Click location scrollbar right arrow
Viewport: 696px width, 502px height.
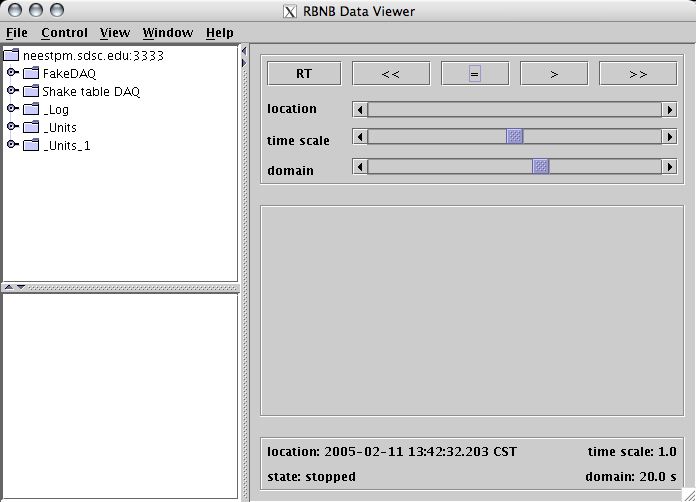669,110
